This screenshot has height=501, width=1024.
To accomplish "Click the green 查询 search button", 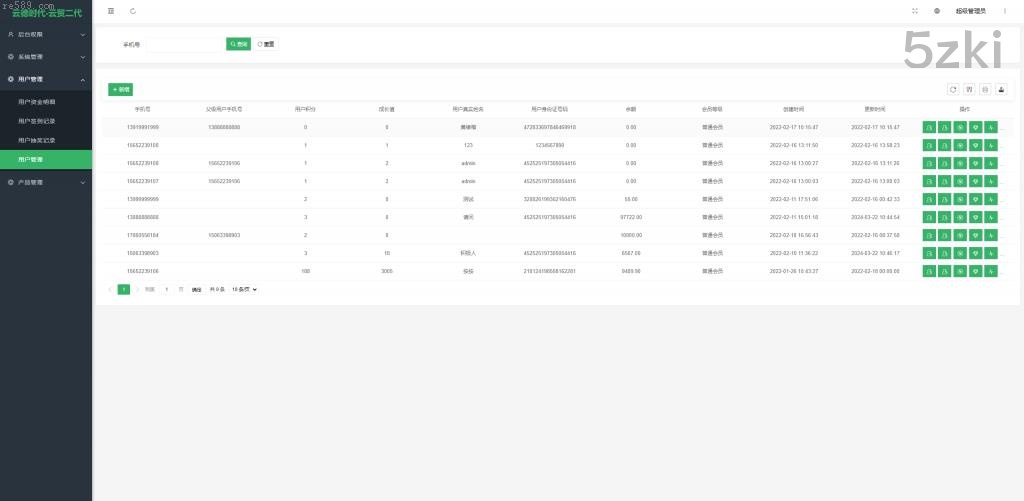I will [x=238, y=45].
